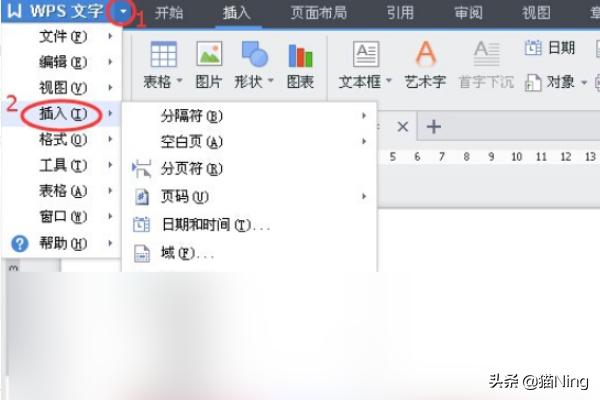Click the blue help question mark icon
This screenshot has height=400, width=600.
coord(20,243)
